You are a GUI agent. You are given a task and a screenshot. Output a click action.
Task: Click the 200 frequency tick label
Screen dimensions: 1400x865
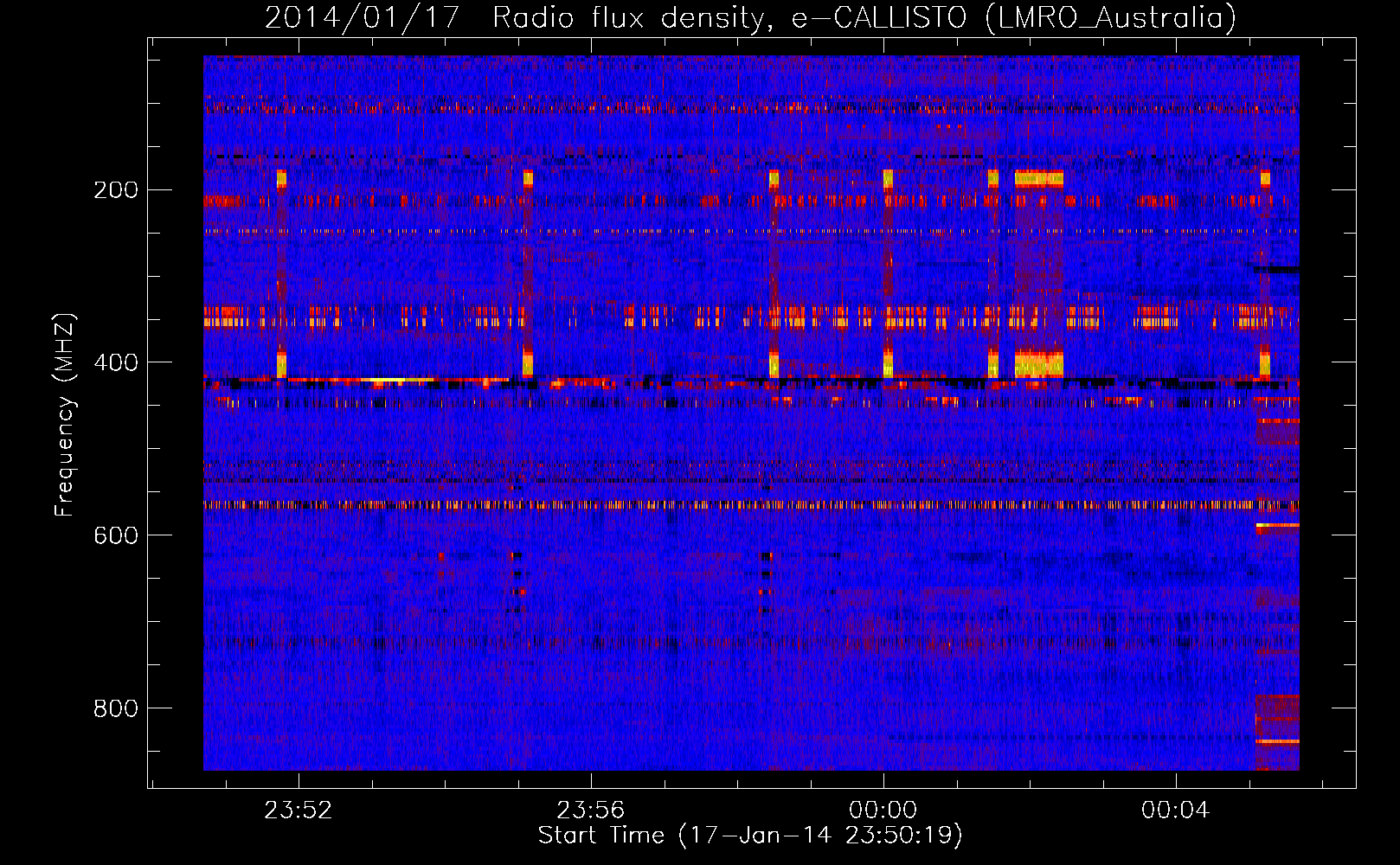coord(116,189)
